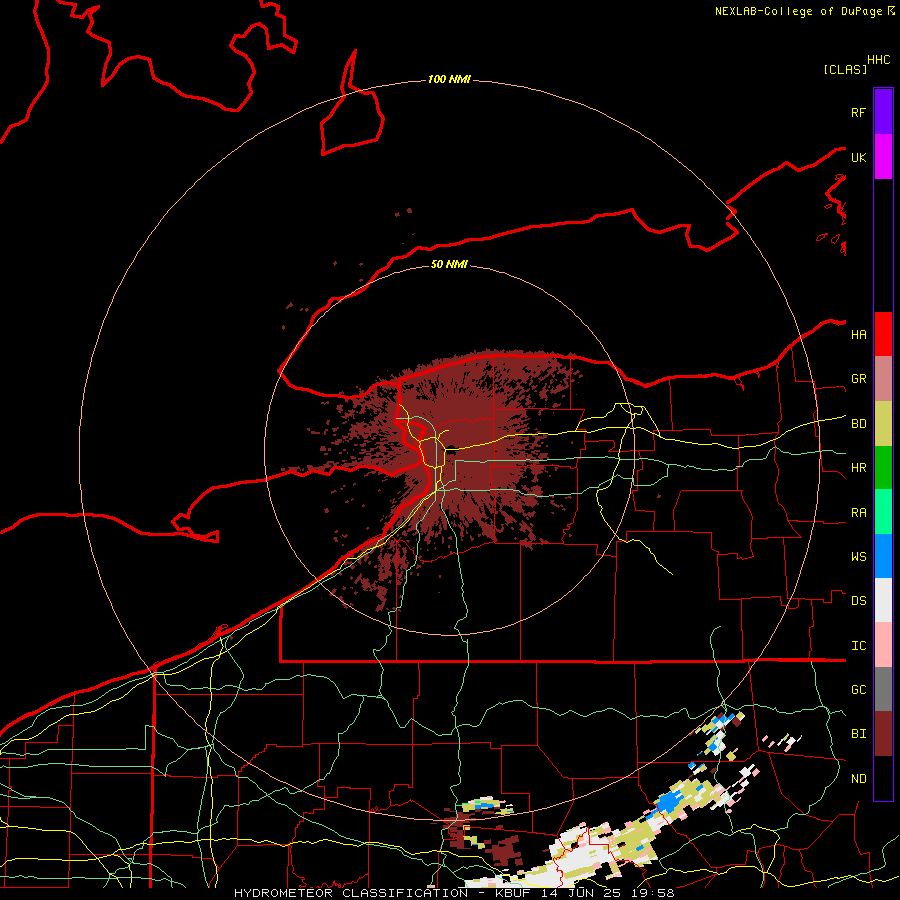Pick the blue WS legend swatch
The image size is (900, 900).
click(x=883, y=556)
